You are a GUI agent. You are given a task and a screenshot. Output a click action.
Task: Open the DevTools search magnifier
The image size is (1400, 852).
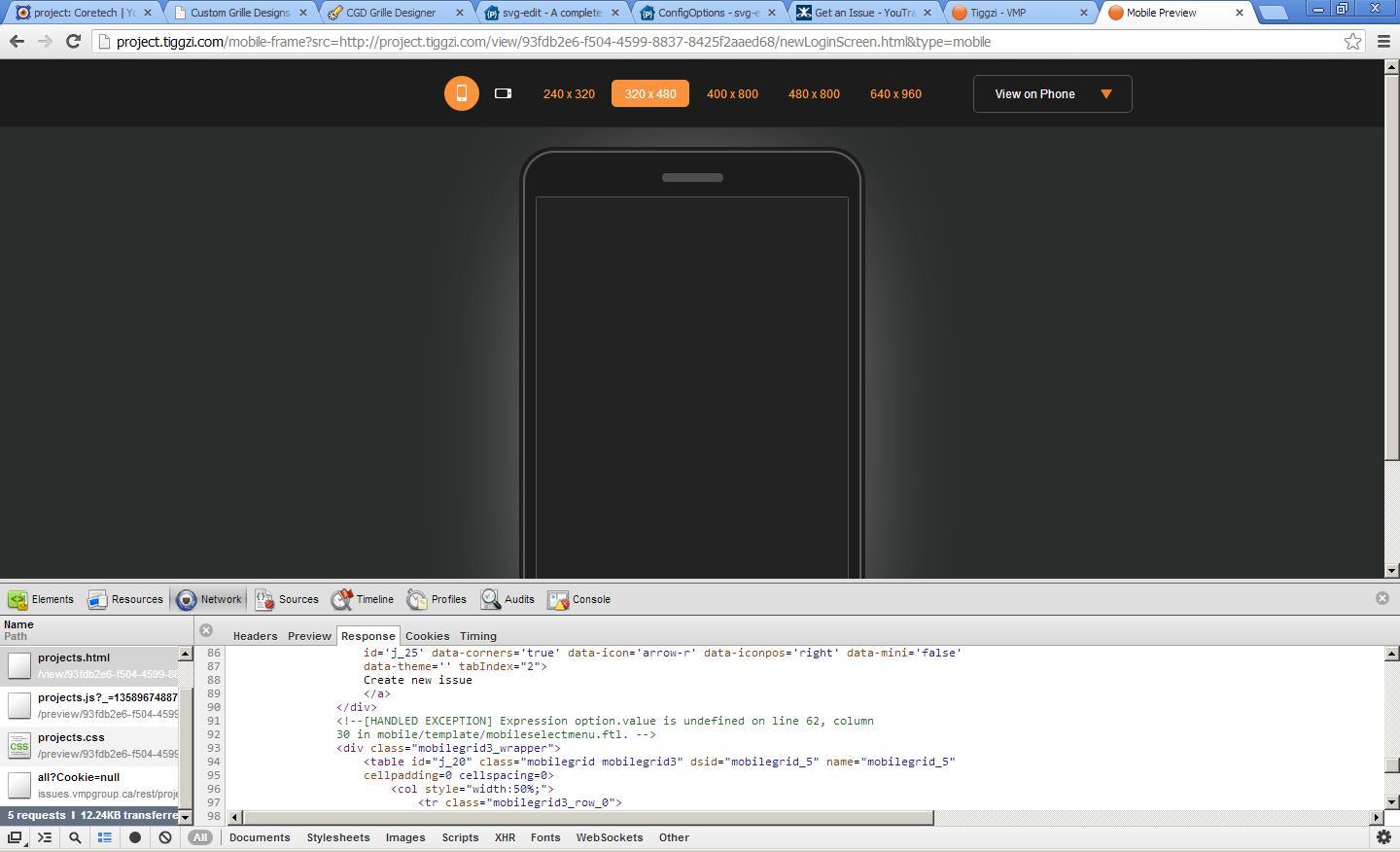point(75,837)
